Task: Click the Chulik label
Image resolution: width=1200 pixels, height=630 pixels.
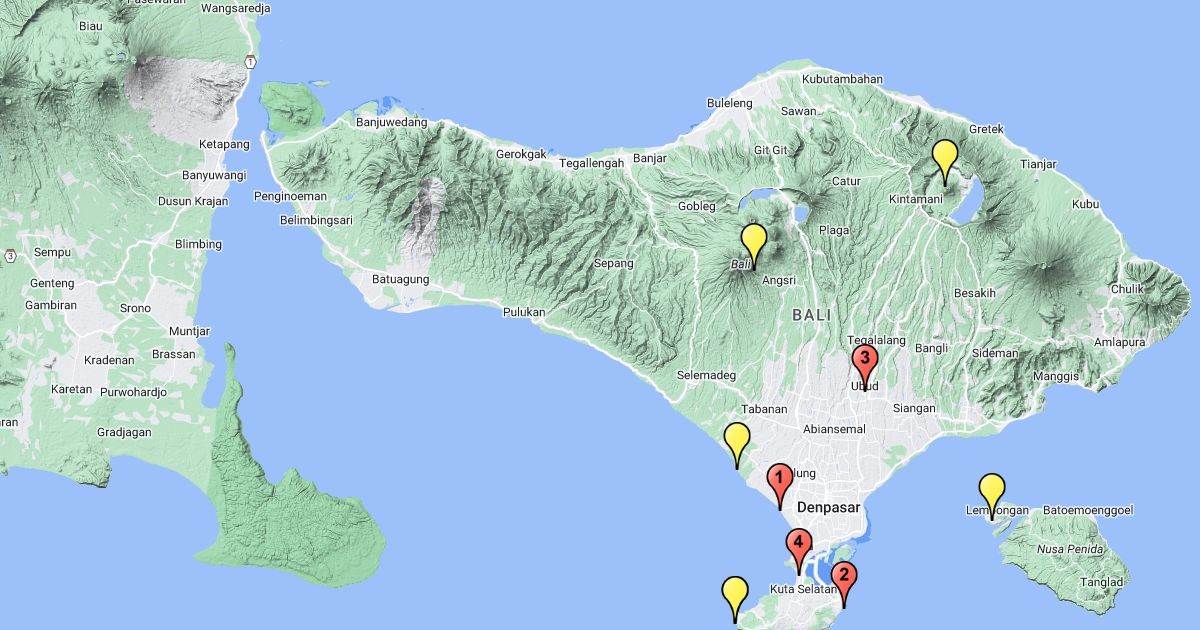Action: [1127, 290]
